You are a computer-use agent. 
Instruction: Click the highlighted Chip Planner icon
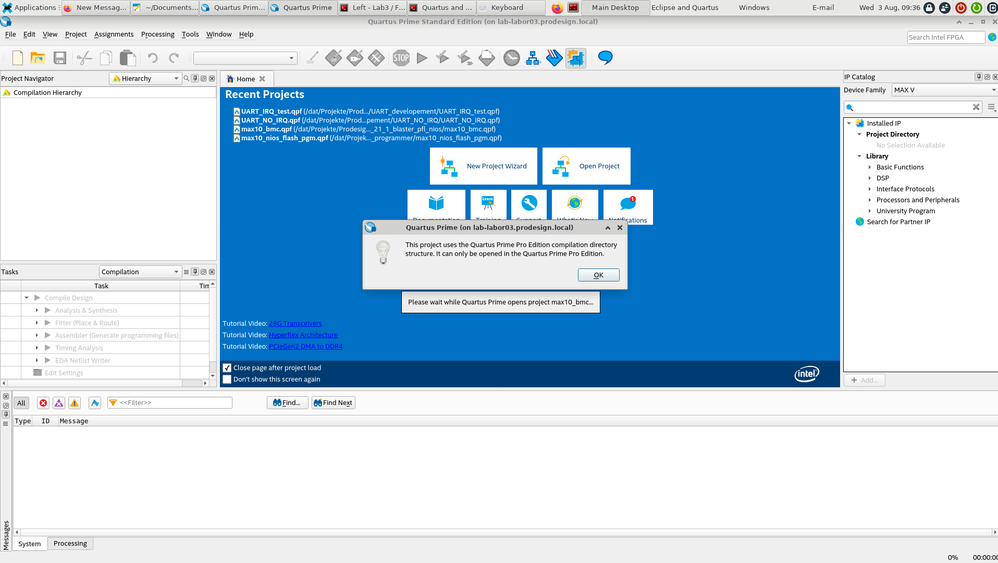(x=575, y=58)
